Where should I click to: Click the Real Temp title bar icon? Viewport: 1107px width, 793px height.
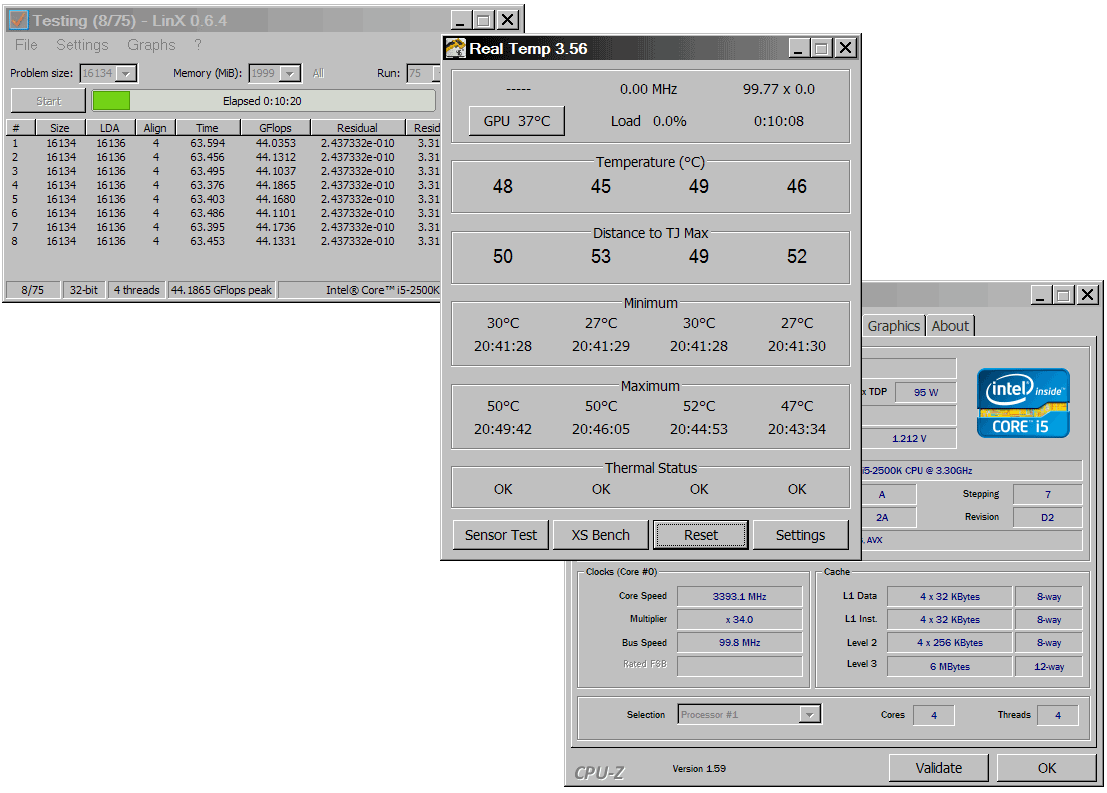456,48
